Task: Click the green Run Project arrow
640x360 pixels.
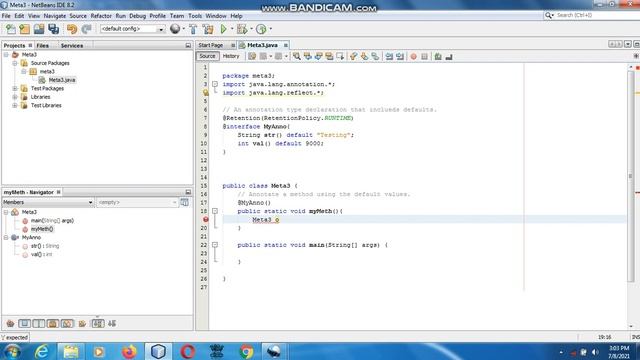Action: pos(223,29)
